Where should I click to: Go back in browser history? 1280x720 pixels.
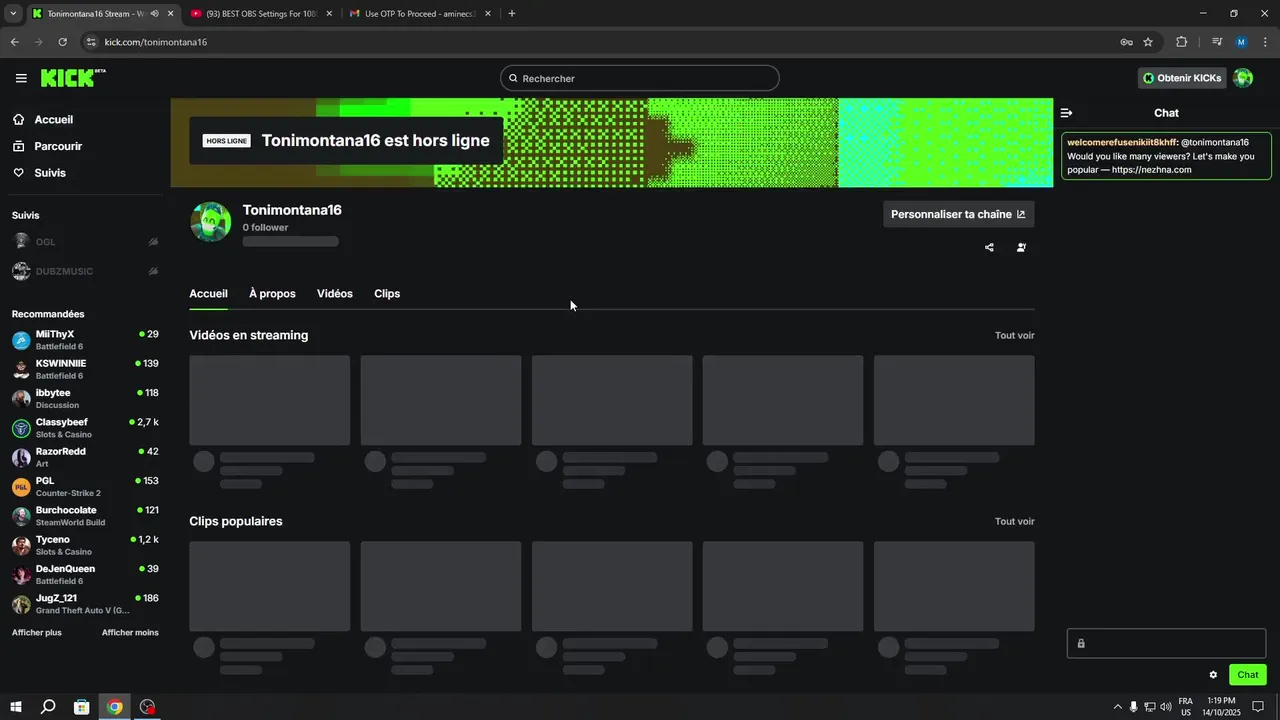coord(14,42)
